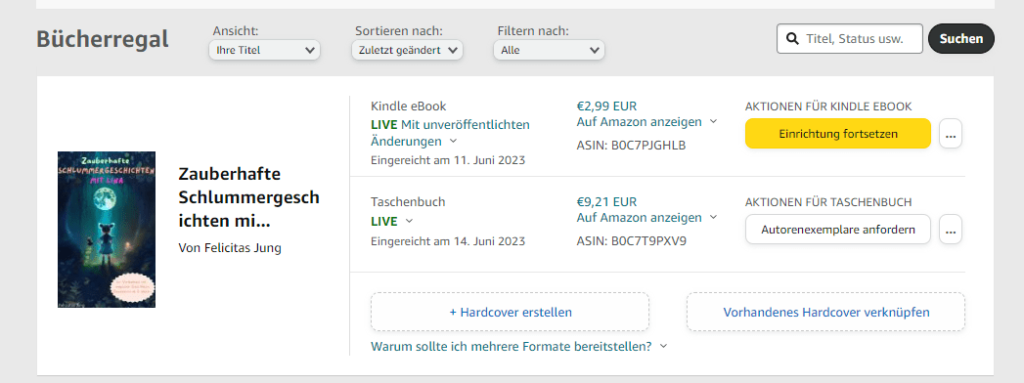Click the price '€9,21 EUR'
This screenshot has width=1024, height=383.
click(607, 201)
